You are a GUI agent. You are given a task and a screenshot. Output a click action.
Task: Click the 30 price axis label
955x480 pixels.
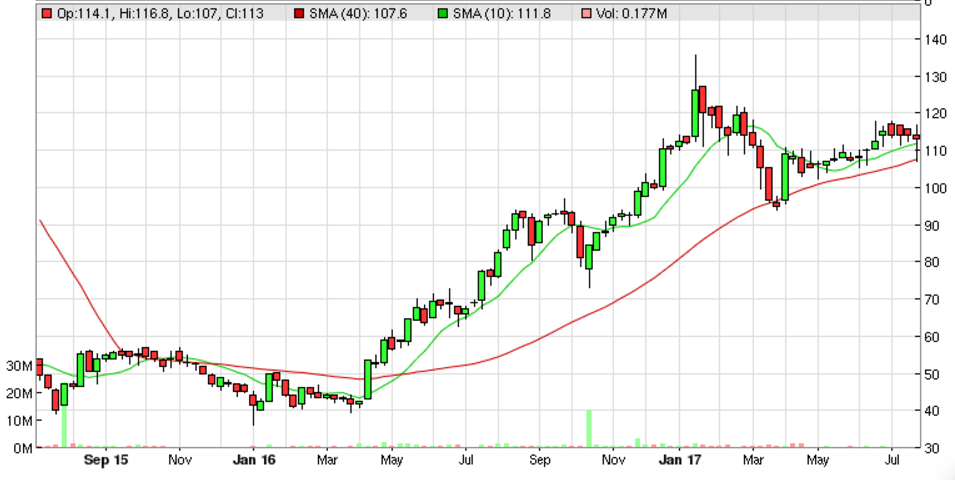pos(932,448)
